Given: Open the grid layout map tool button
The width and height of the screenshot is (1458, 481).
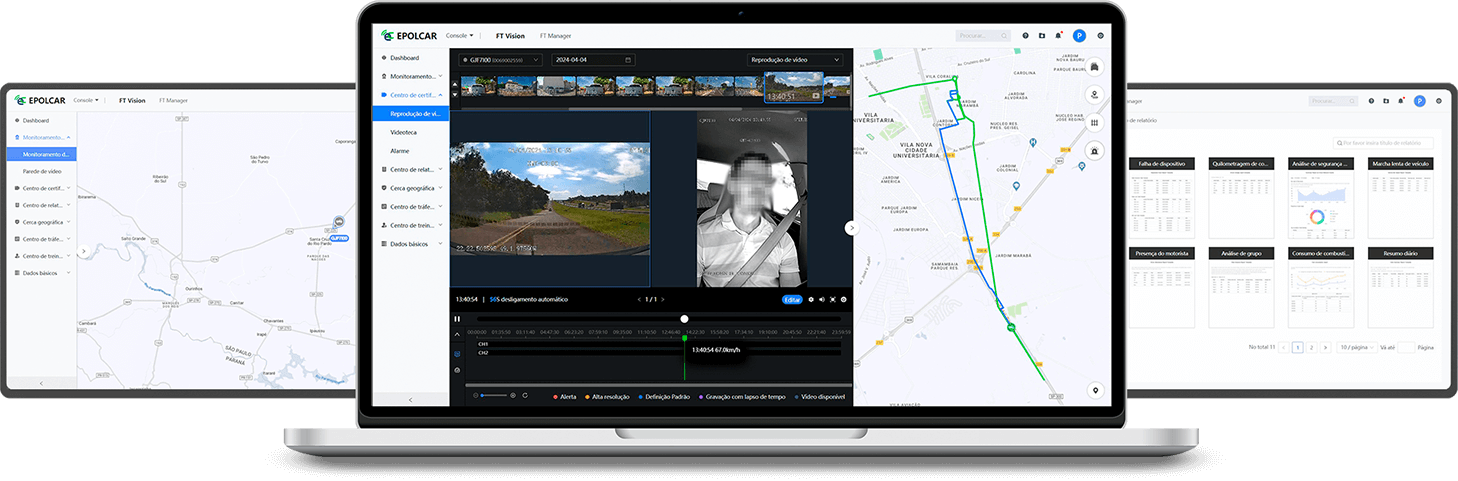Looking at the screenshot, I should pyautogui.click(x=1095, y=123).
